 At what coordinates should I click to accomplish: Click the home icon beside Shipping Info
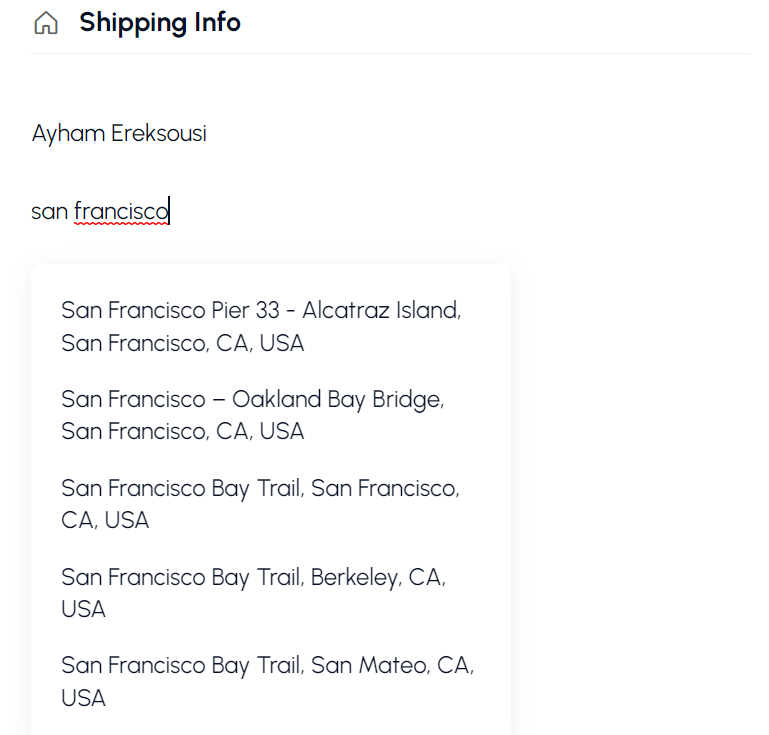tap(46, 23)
